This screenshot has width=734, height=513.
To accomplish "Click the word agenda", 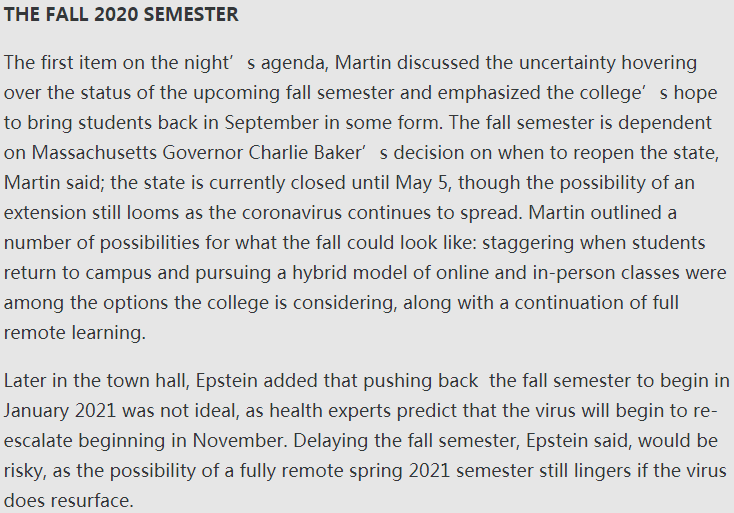I will pos(295,63).
